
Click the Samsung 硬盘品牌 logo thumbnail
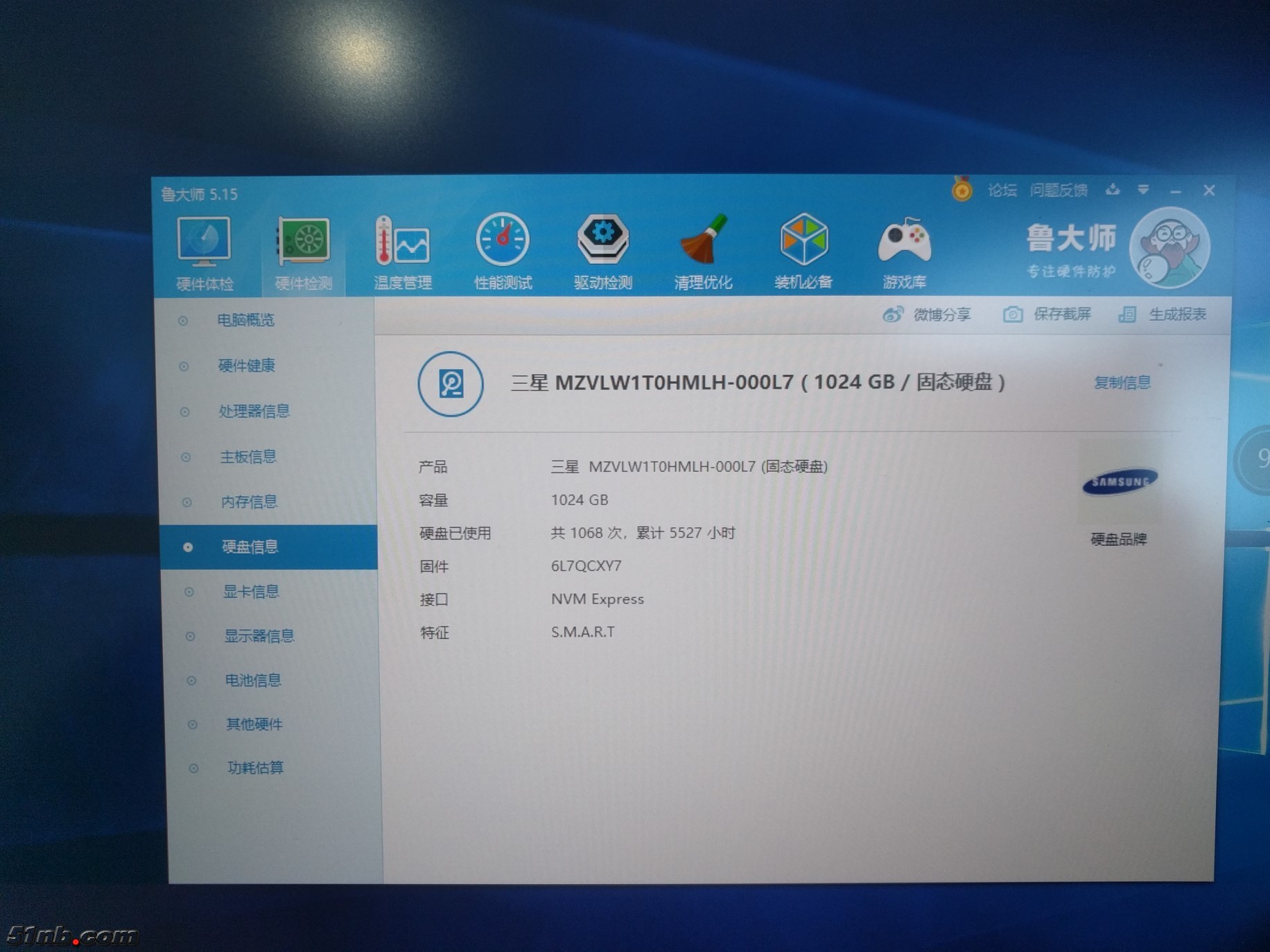coord(1119,482)
